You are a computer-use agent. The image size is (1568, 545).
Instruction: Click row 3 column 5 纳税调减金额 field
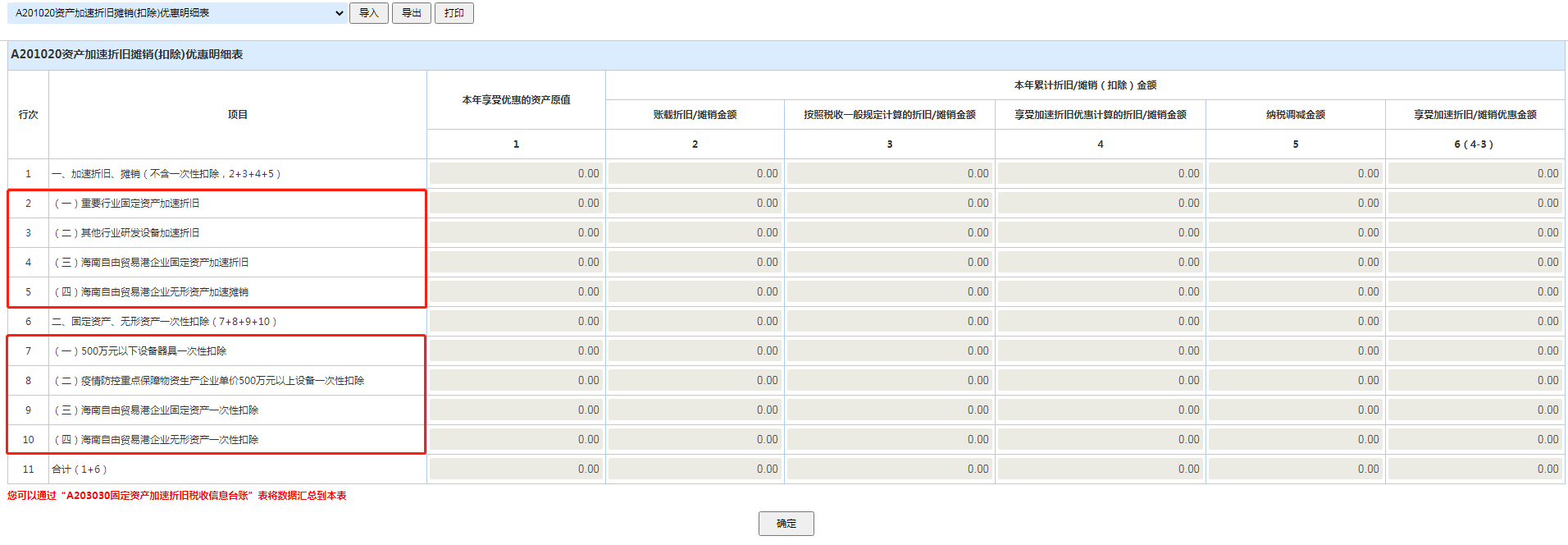1296,232
